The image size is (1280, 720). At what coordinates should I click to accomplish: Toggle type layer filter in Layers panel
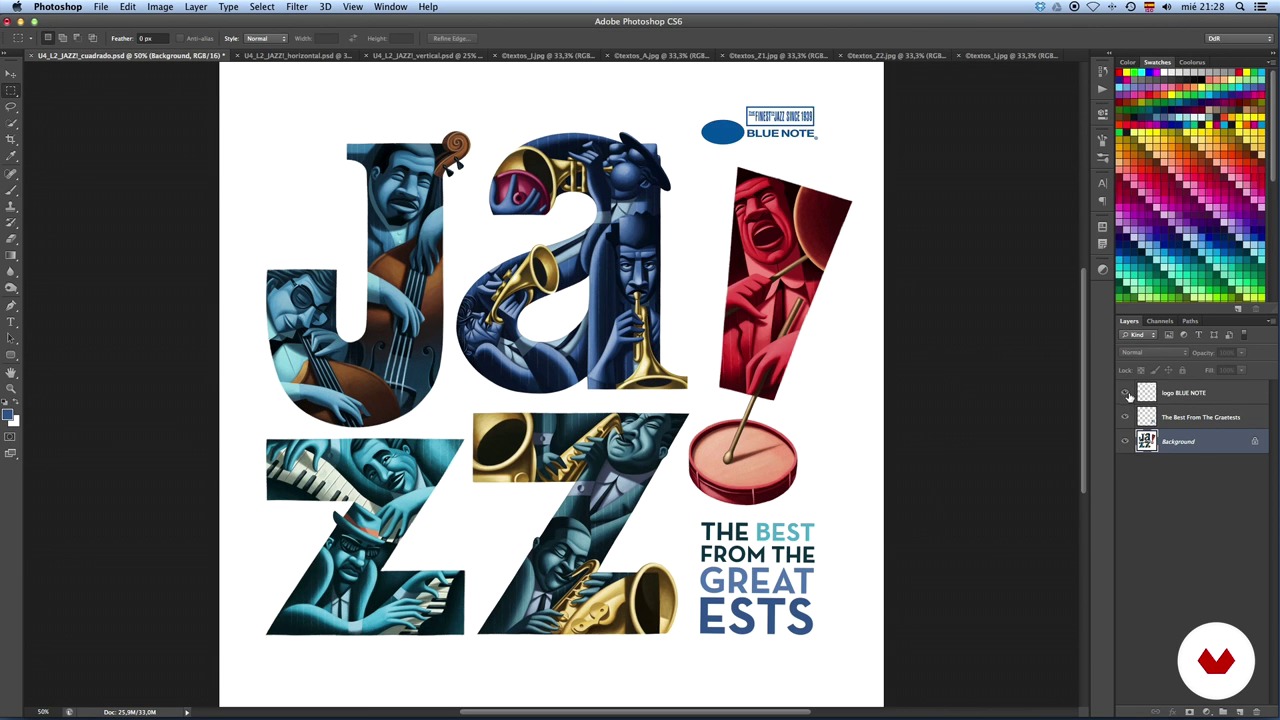(1198, 335)
